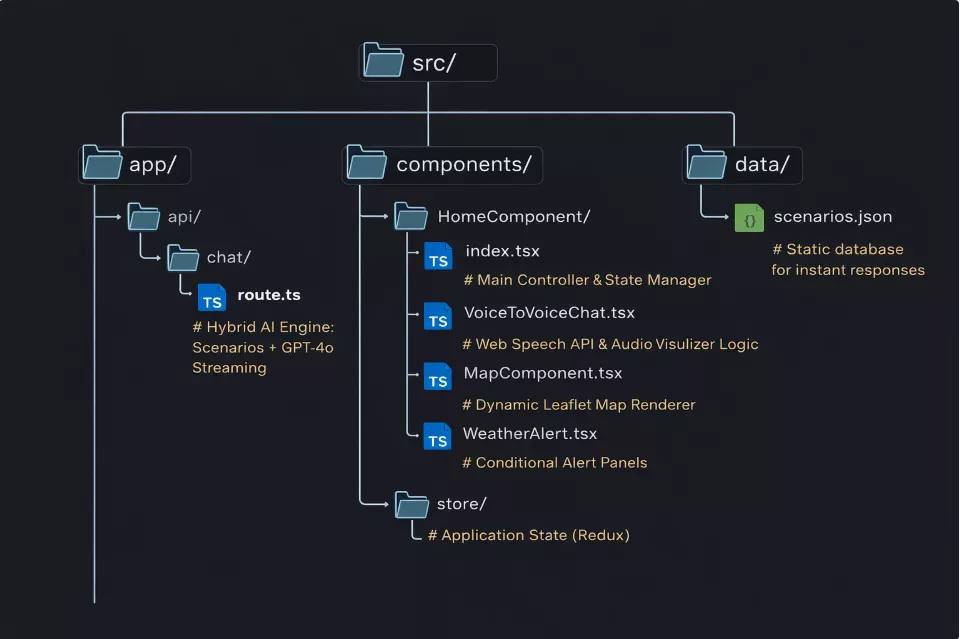Click the Application State (Redux) comment
960x639 pixels.
click(x=528, y=535)
